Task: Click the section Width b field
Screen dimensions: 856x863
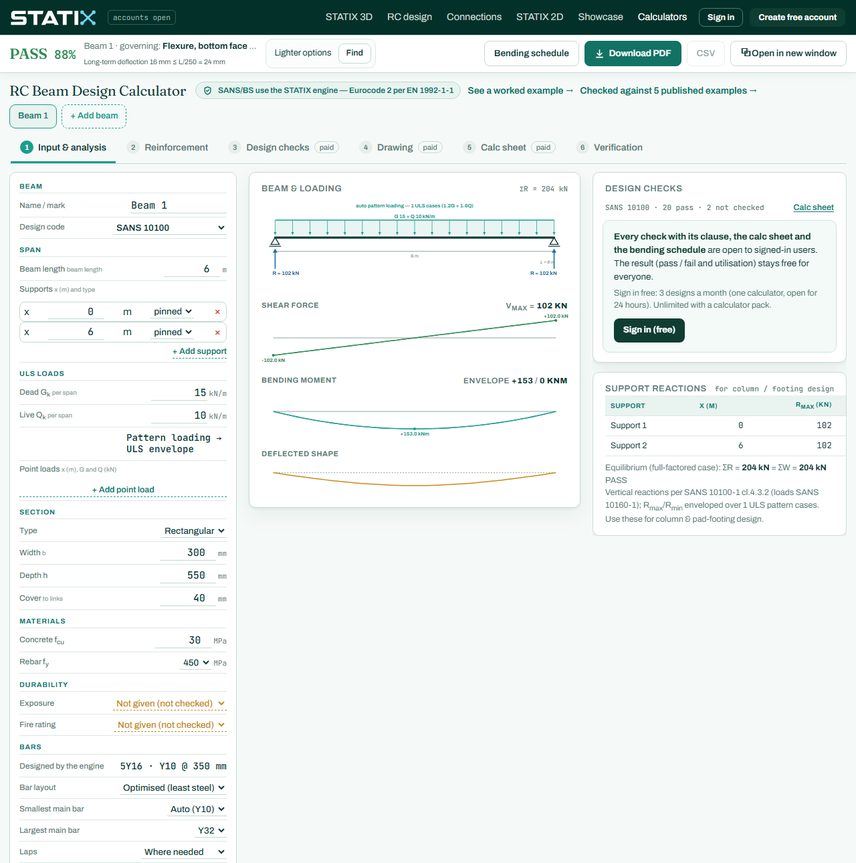Action: point(187,553)
